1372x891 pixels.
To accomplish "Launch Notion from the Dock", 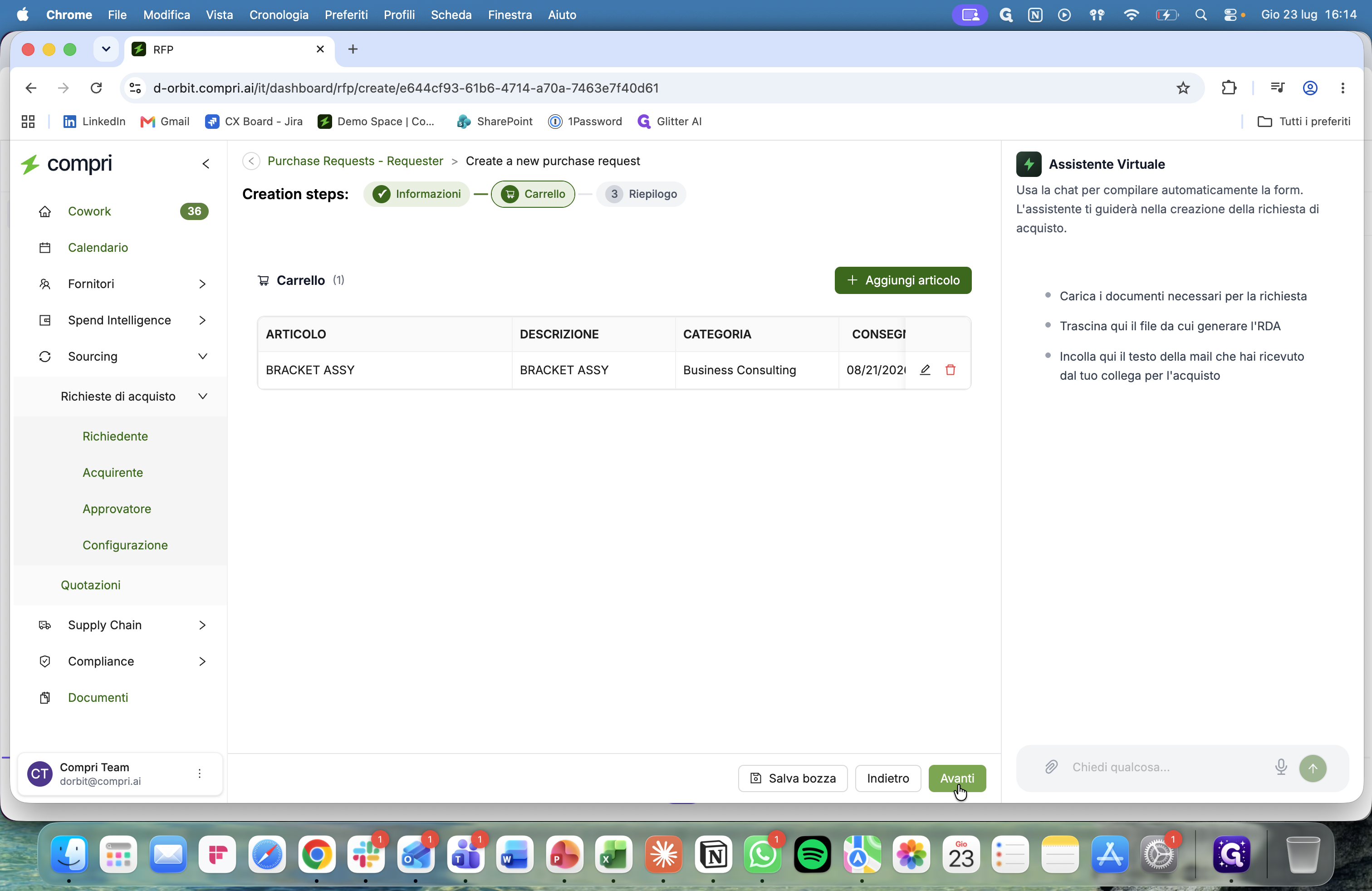I will 714,854.
